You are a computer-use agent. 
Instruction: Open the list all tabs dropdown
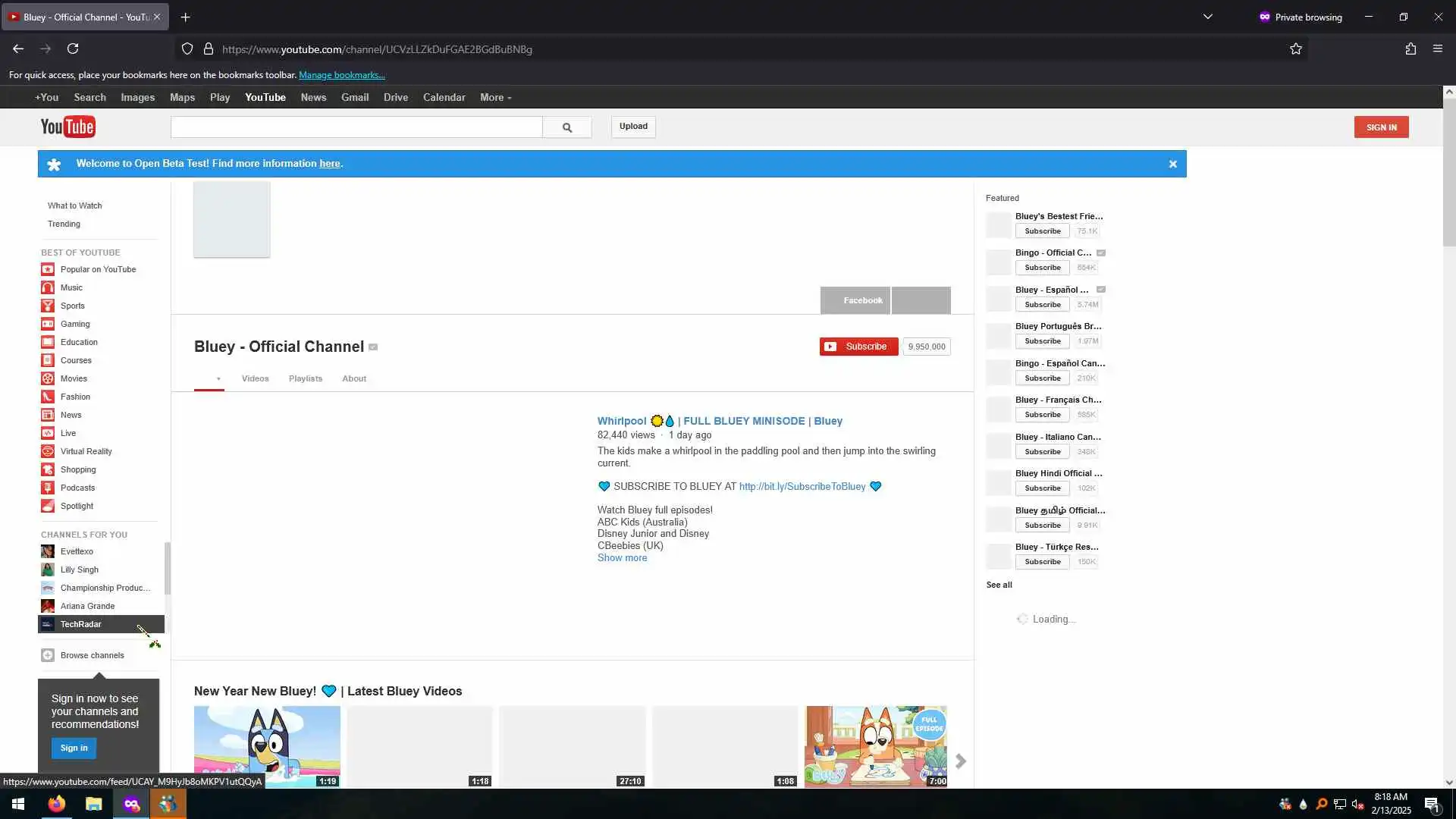(x=1208, y=17)
